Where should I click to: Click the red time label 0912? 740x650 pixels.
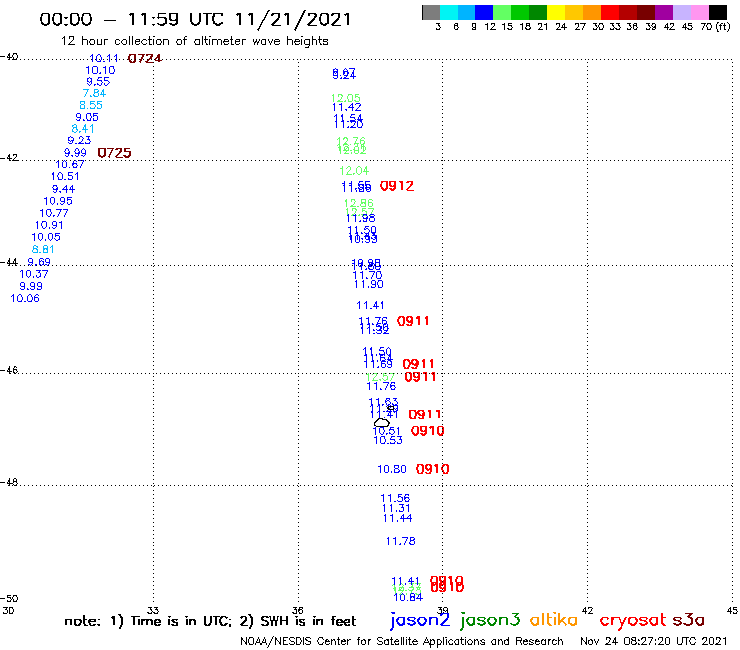click(397, 186)
